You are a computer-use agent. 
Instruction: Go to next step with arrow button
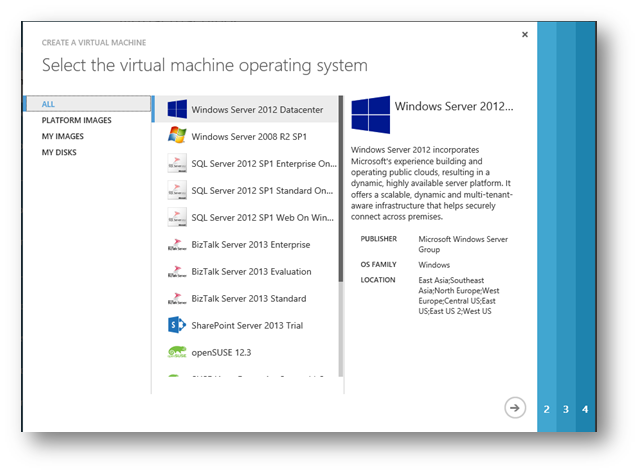pos(515,408)
